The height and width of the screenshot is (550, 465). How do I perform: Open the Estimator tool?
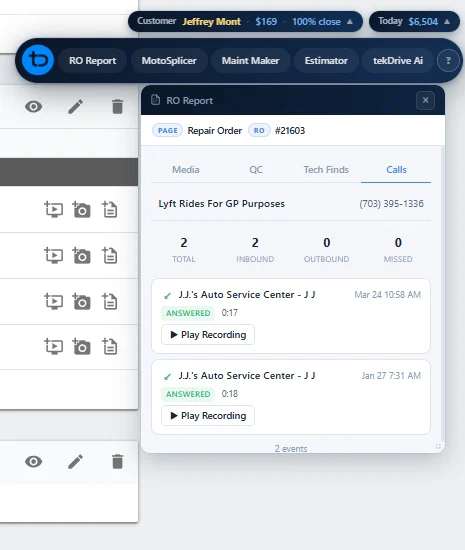pyautogui.click(x=326, y=61)
